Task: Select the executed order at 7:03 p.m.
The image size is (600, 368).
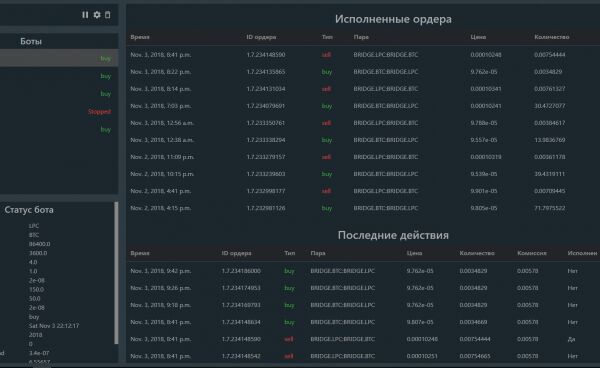Action: coord(363,106)
